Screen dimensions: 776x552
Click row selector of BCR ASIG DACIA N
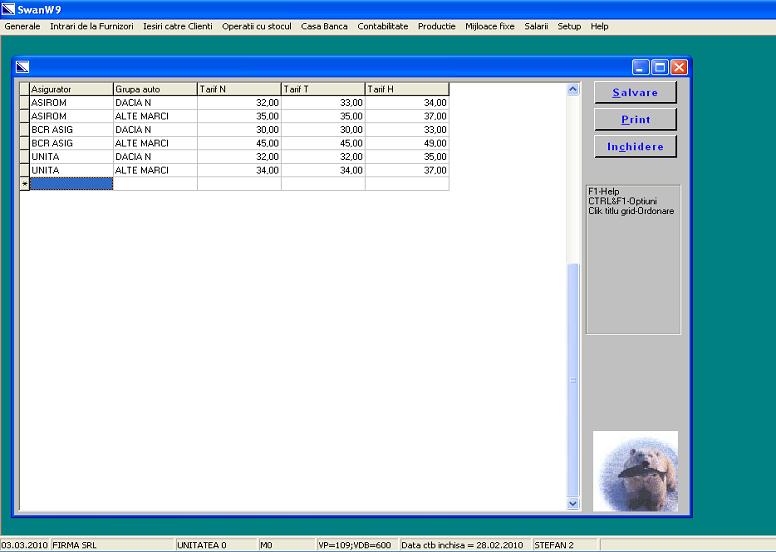[x=24, y=129]
